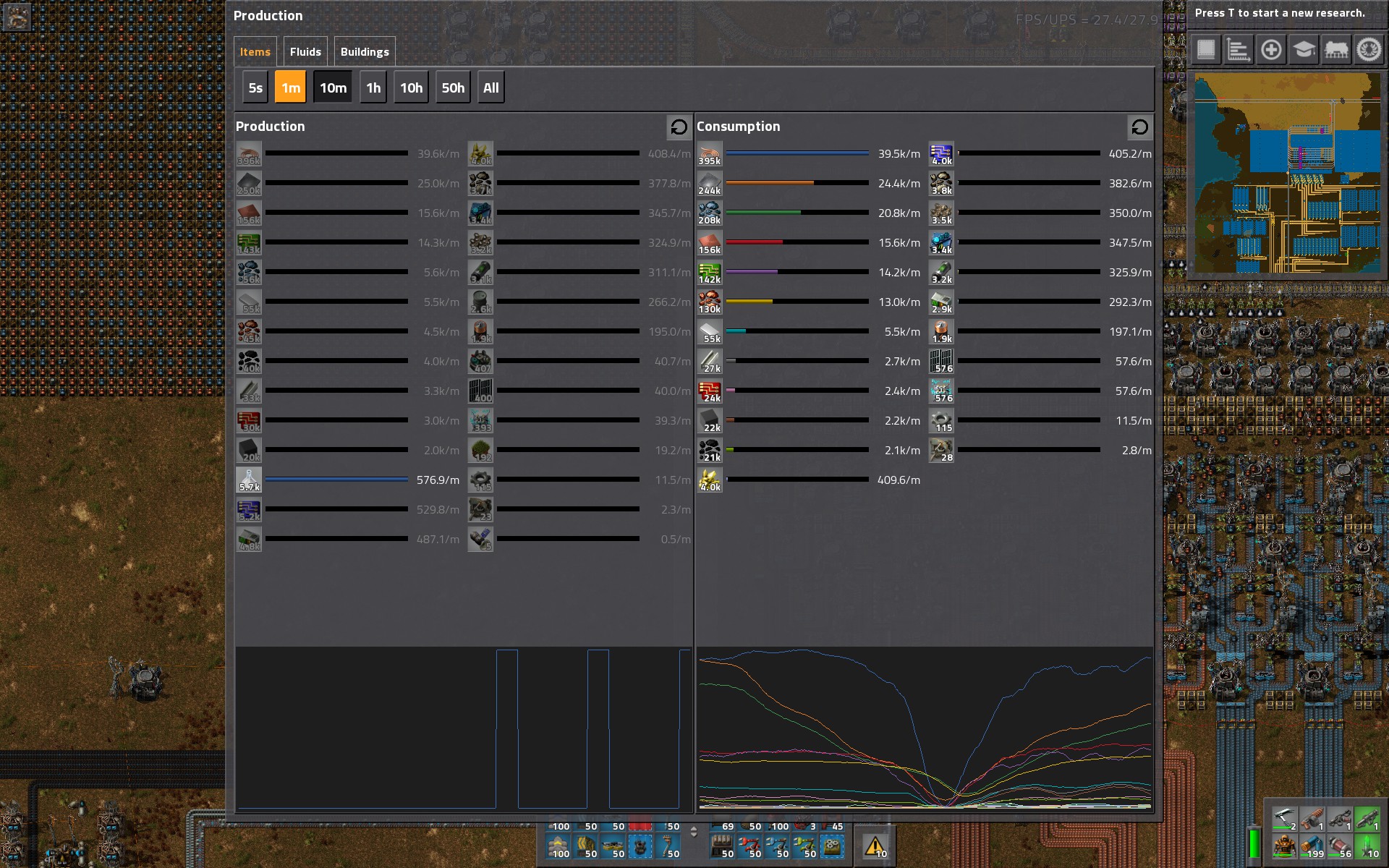Click the 39.6k/m production rate text

pyautogui.click(x=438, y=154)
